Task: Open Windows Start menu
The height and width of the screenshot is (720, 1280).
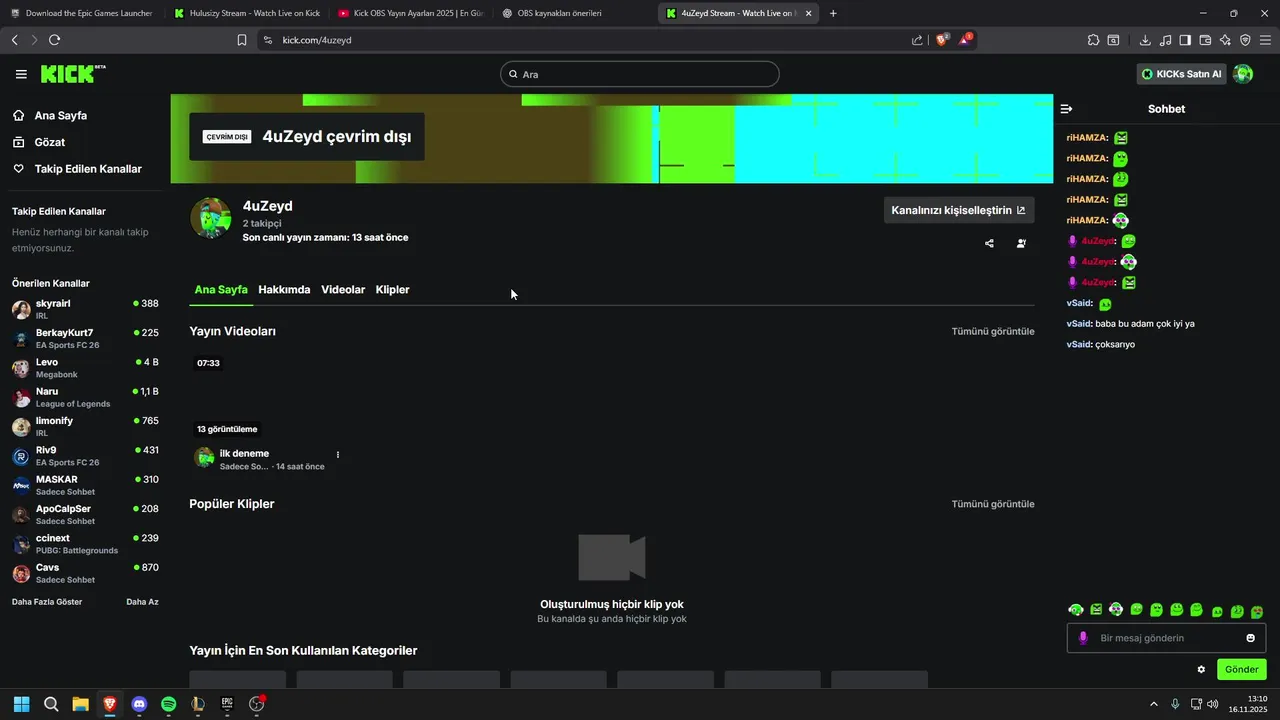Action: (21, 704)
